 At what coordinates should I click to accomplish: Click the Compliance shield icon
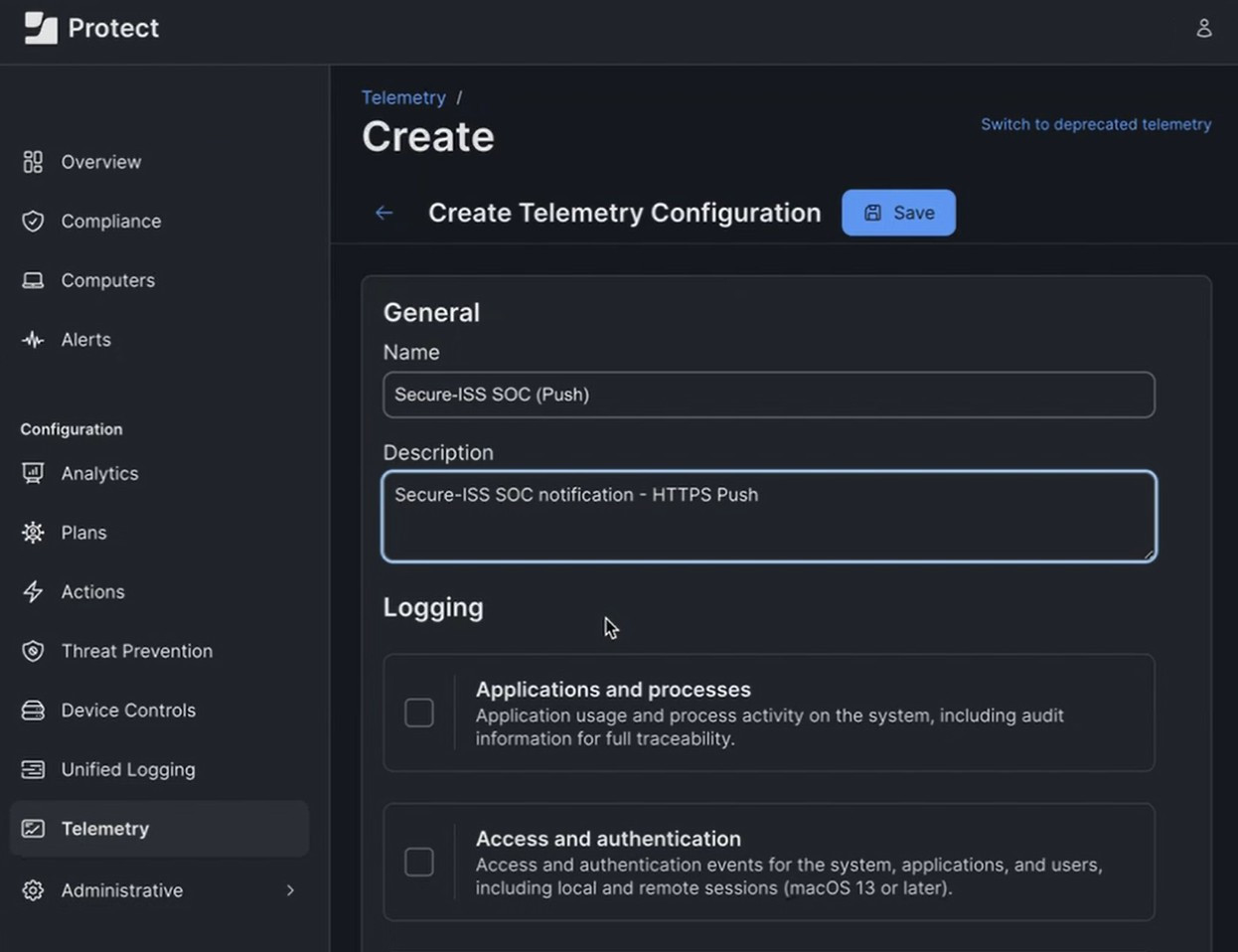pyautogui.click(x=33, y=221)
